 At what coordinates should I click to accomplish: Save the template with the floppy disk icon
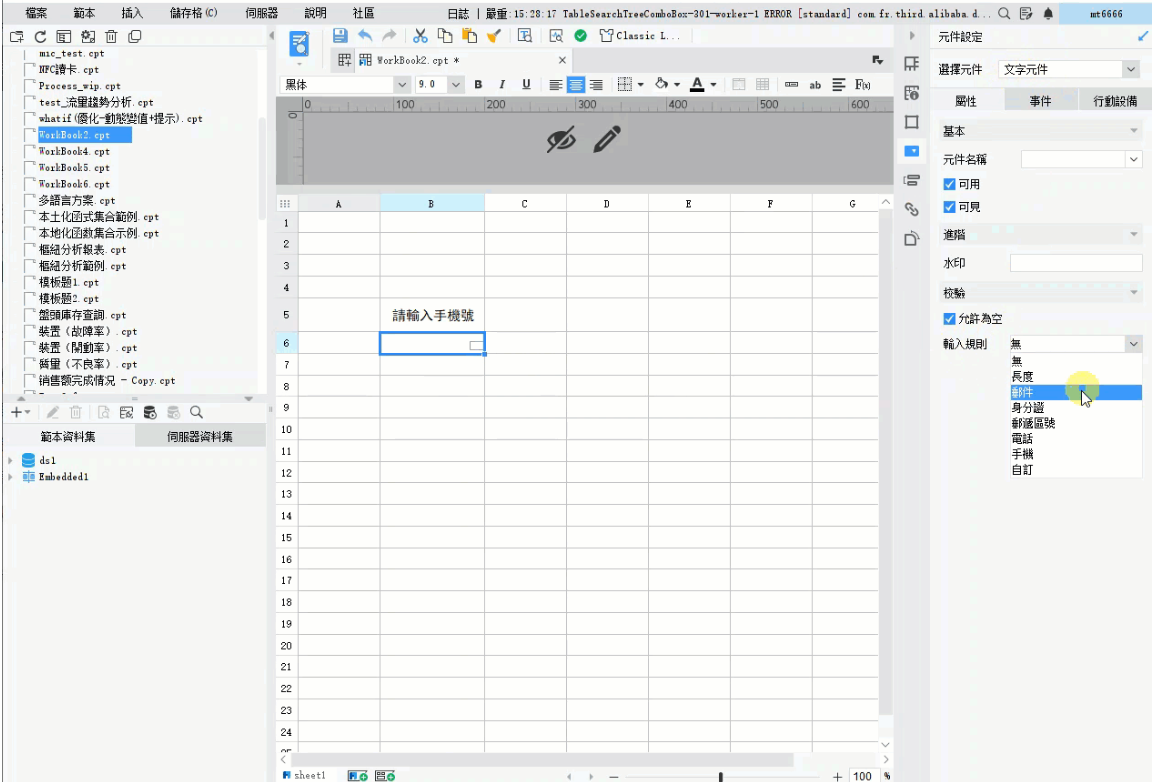tap(340, 35)
